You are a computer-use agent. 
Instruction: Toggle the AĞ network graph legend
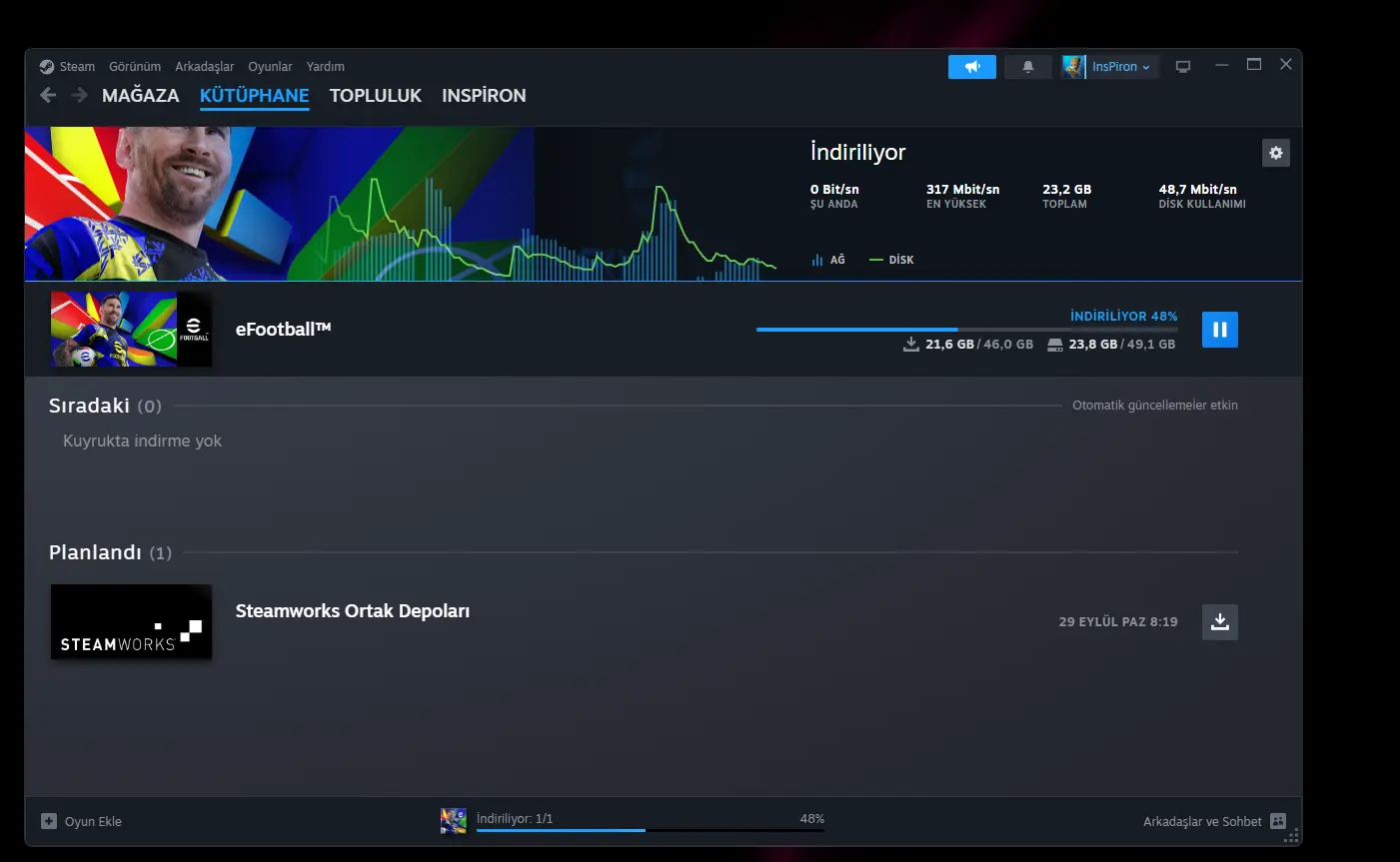point(828,260)
